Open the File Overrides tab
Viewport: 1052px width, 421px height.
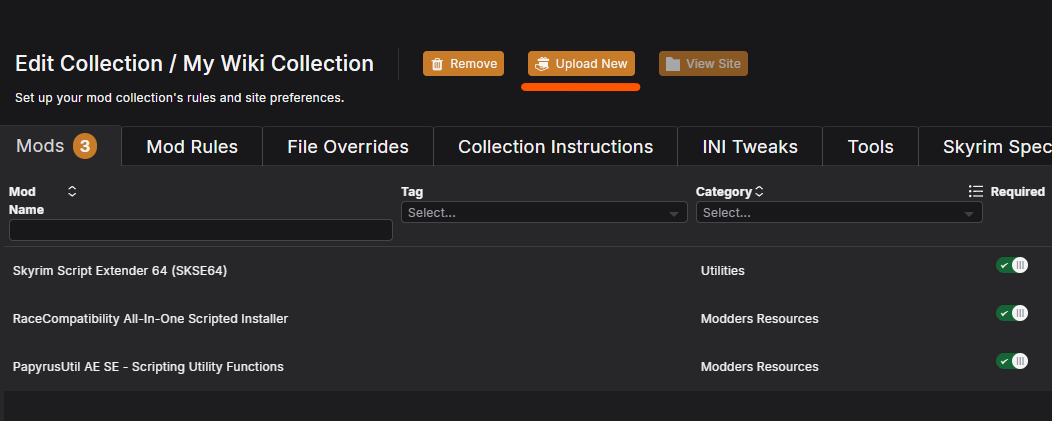pos(347,147)
